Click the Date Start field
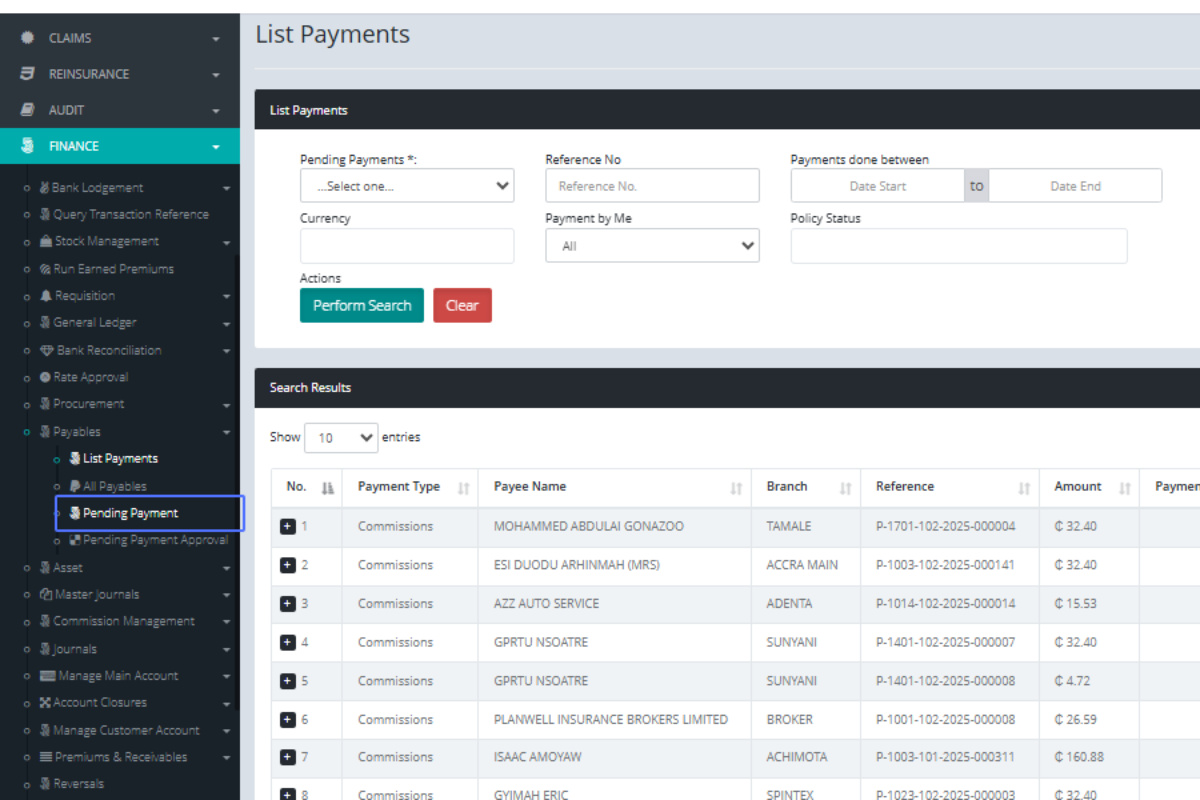Image resolution: width=1200 pixels, height=800 pixels. tap(877, 186)
